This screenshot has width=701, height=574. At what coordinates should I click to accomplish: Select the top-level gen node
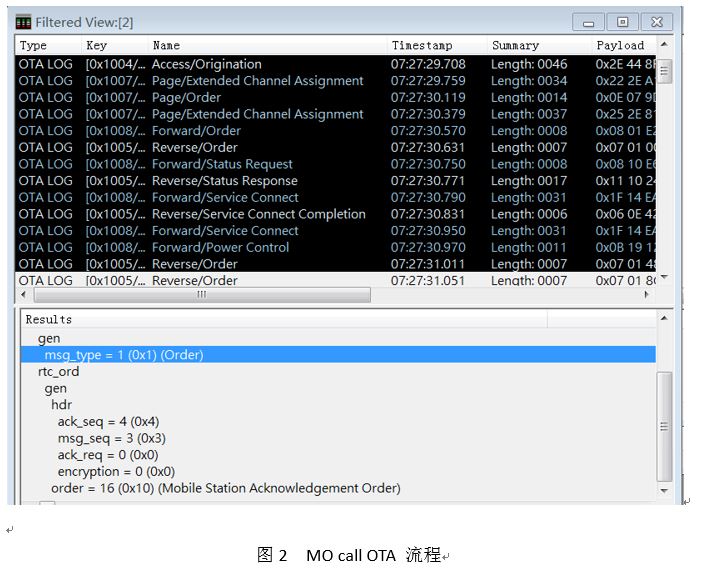[49, 338]
